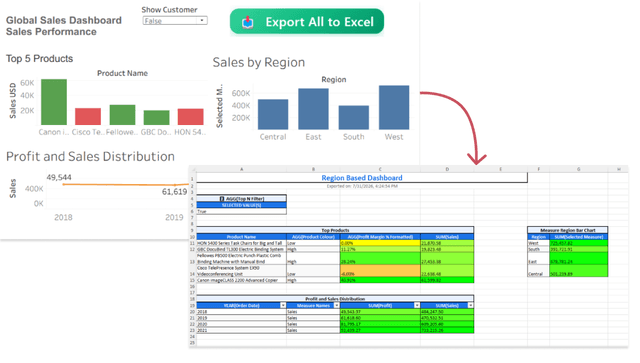Click the yellow 0.00% profit margin cell

pos(380,243)
